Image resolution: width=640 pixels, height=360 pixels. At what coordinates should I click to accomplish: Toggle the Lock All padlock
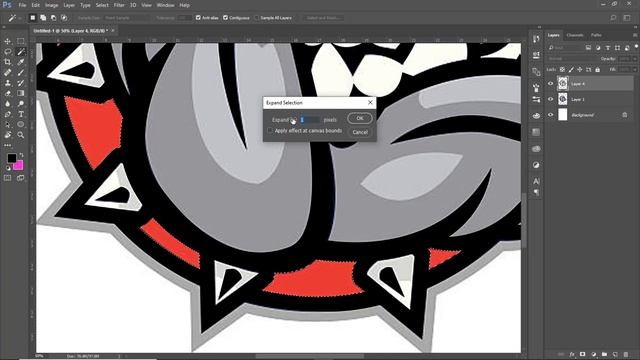(598, 70)
